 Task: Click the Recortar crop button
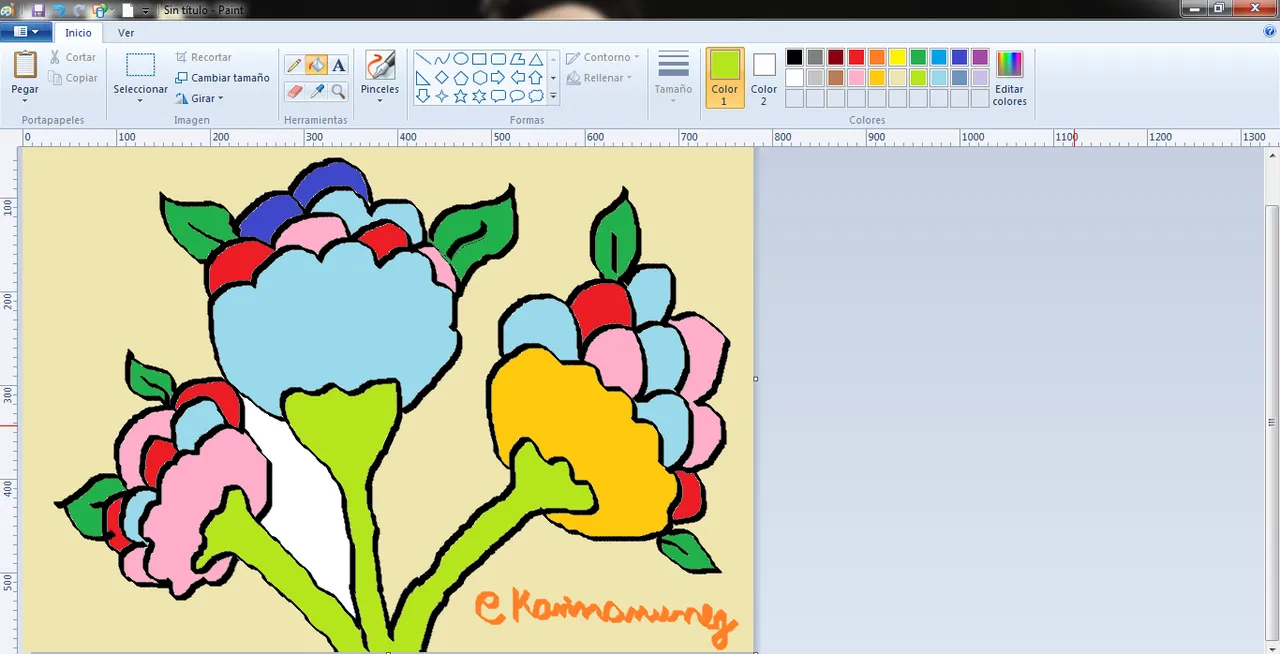[x=204, y=57]
